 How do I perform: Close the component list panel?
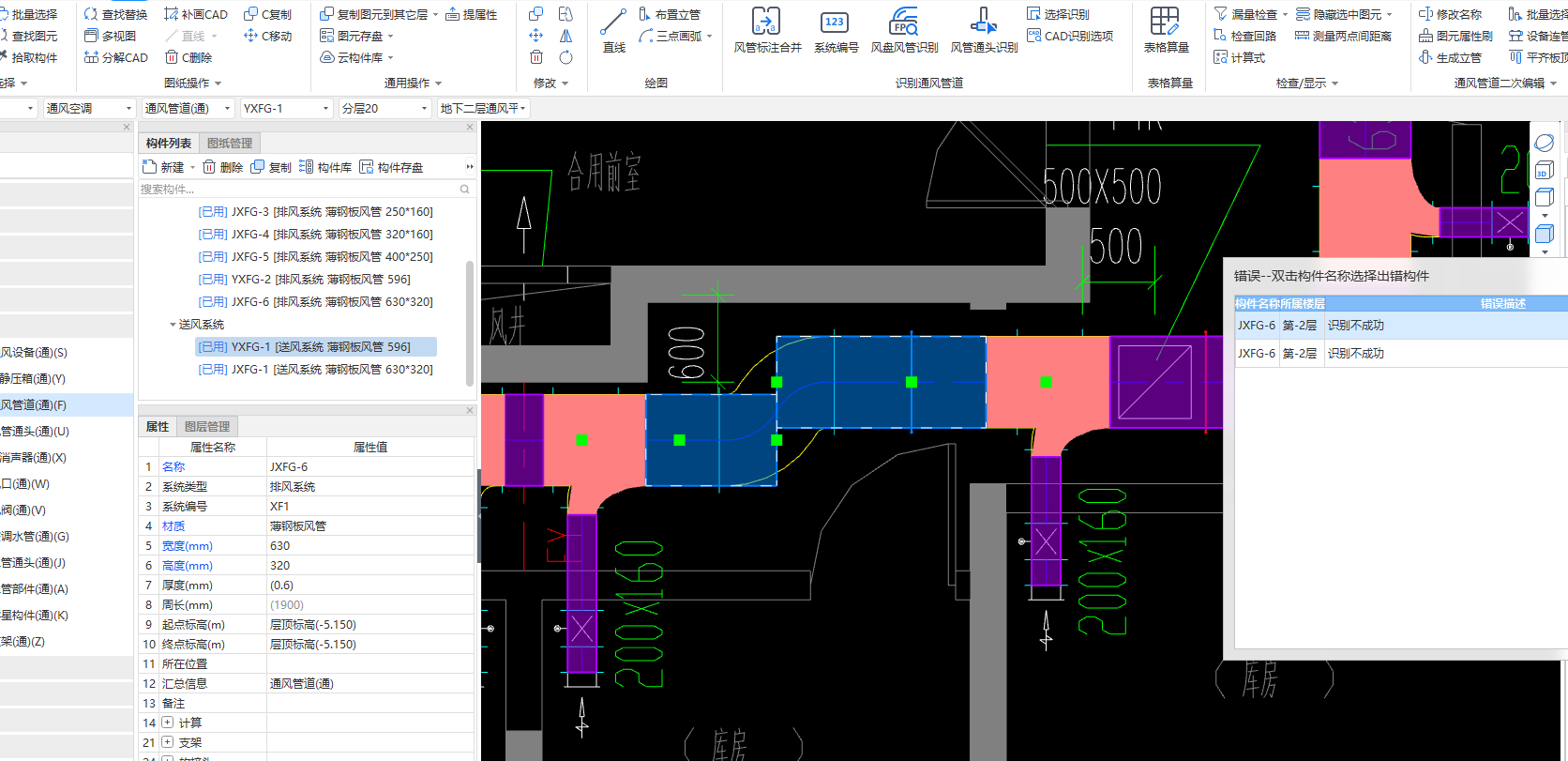[470, 127]
